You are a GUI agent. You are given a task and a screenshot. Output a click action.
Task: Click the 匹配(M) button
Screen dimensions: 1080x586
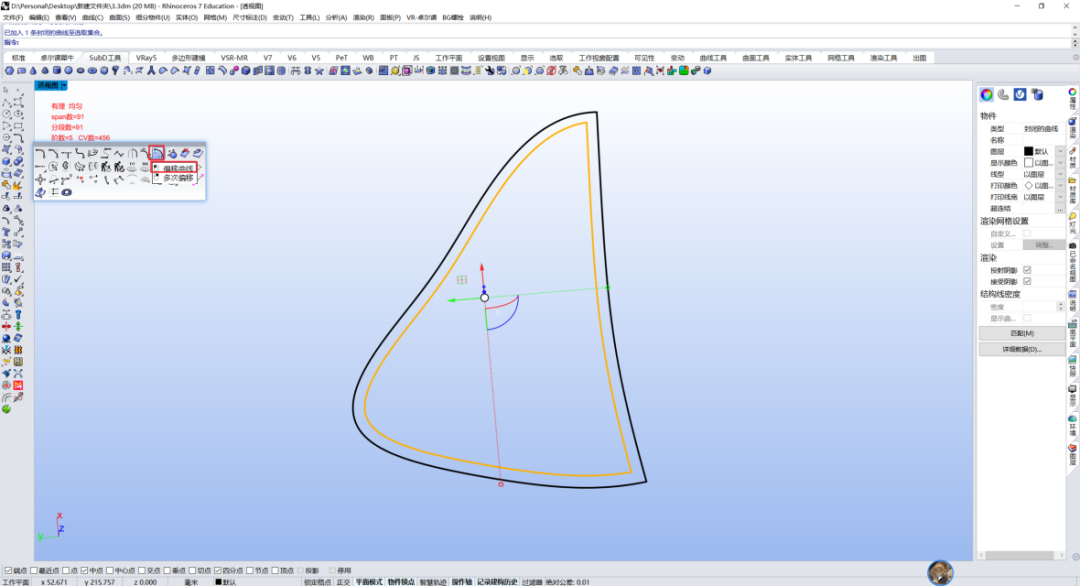click(1021, 333)
